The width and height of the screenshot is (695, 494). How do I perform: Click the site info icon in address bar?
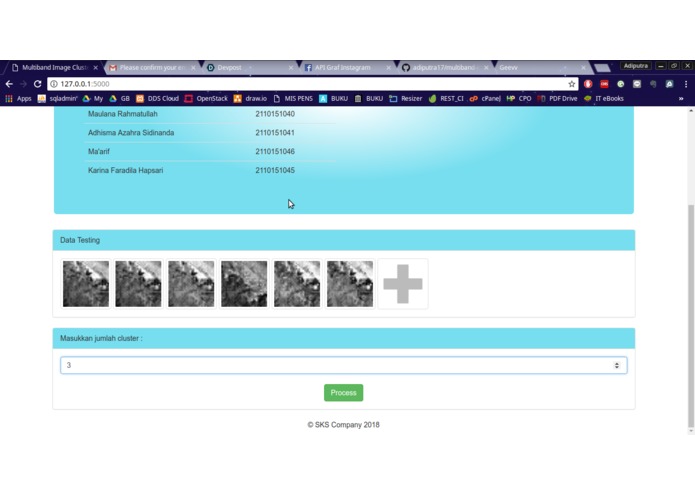[54, 84]
